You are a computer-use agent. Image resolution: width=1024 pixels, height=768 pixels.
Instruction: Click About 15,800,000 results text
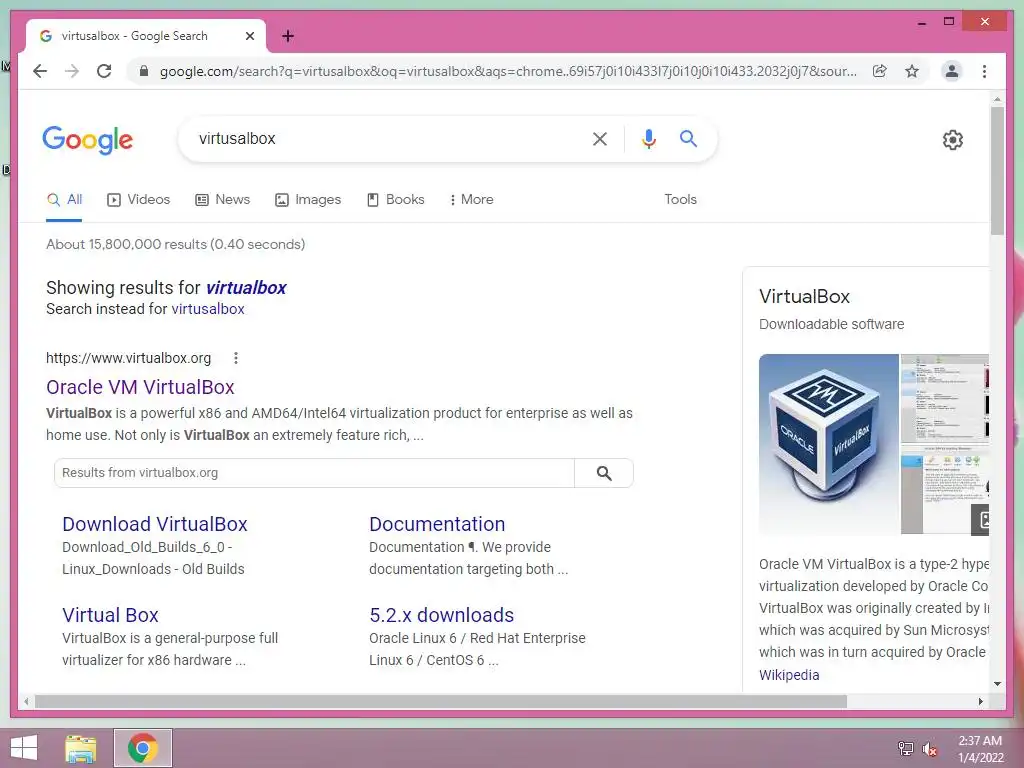(x=176, y=244)
